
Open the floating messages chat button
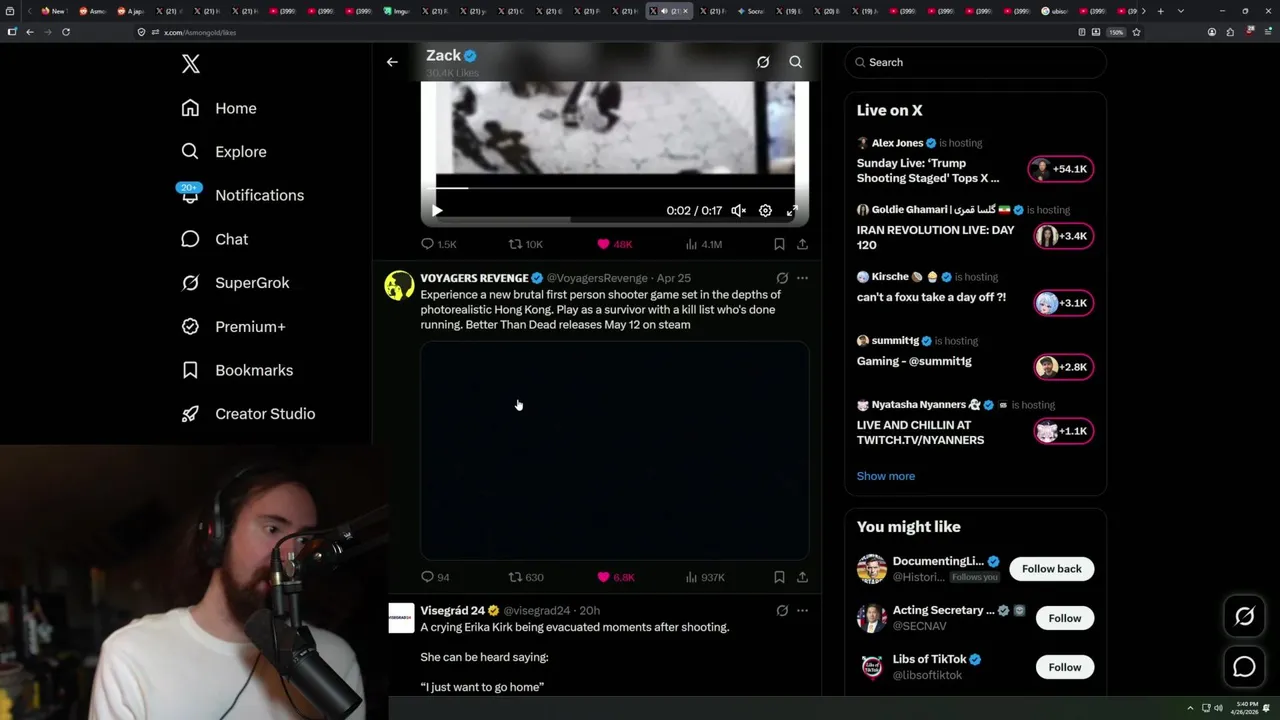click(1244, 666)
